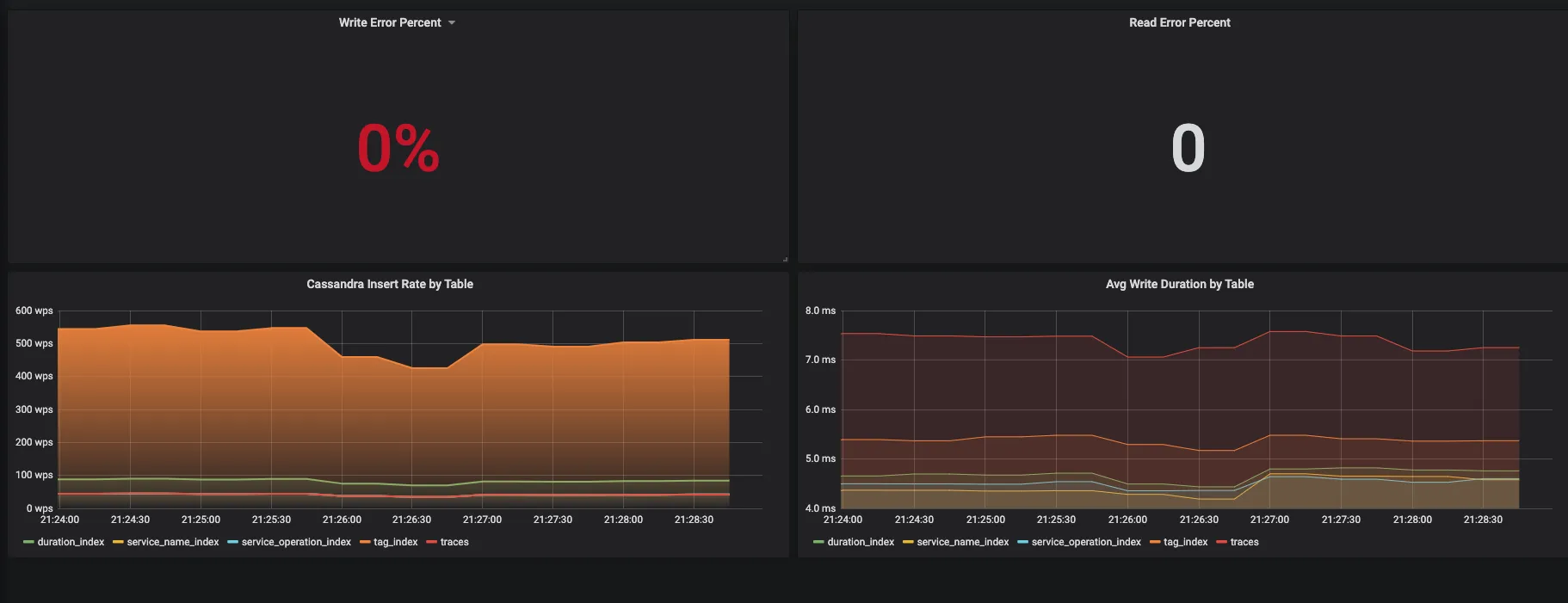Click resize handle corner of Write Error Percent panel
The height and width of the screenshot is (603, 1568).
click(785, 259)
